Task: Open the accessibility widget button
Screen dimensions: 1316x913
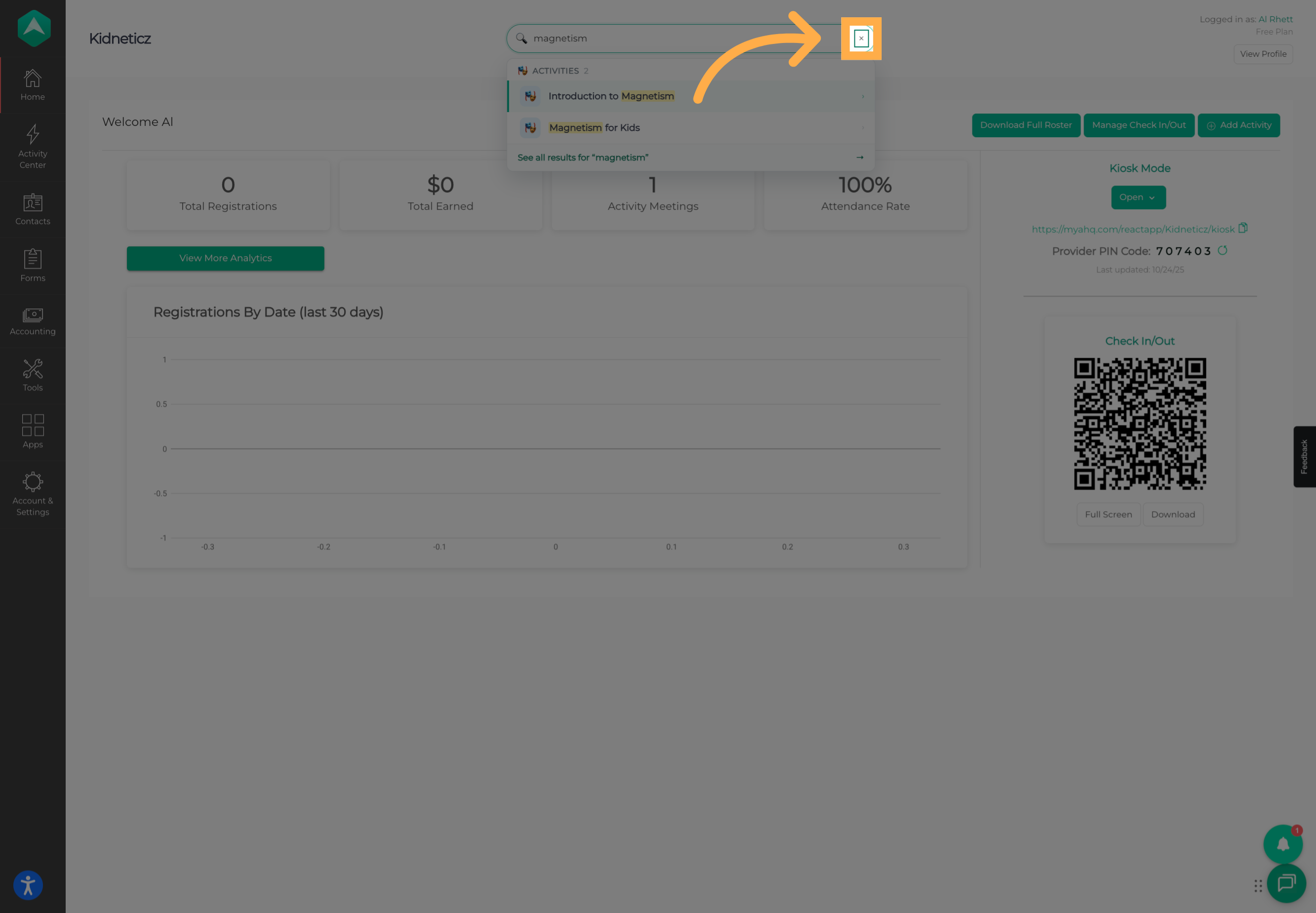Action: point(28,885)
